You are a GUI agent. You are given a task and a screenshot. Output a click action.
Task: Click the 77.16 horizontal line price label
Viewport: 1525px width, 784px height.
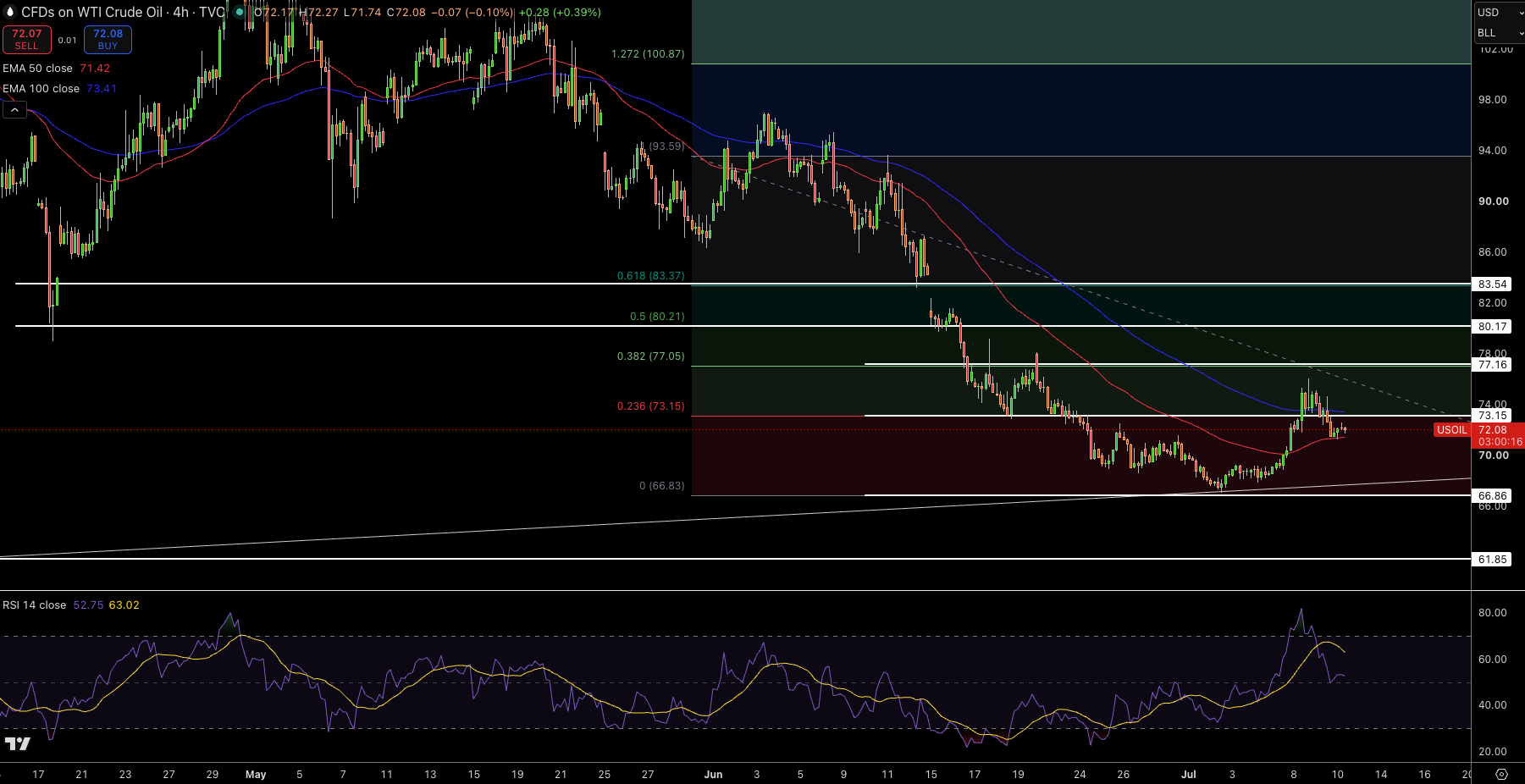click(x=1493, y=365)
